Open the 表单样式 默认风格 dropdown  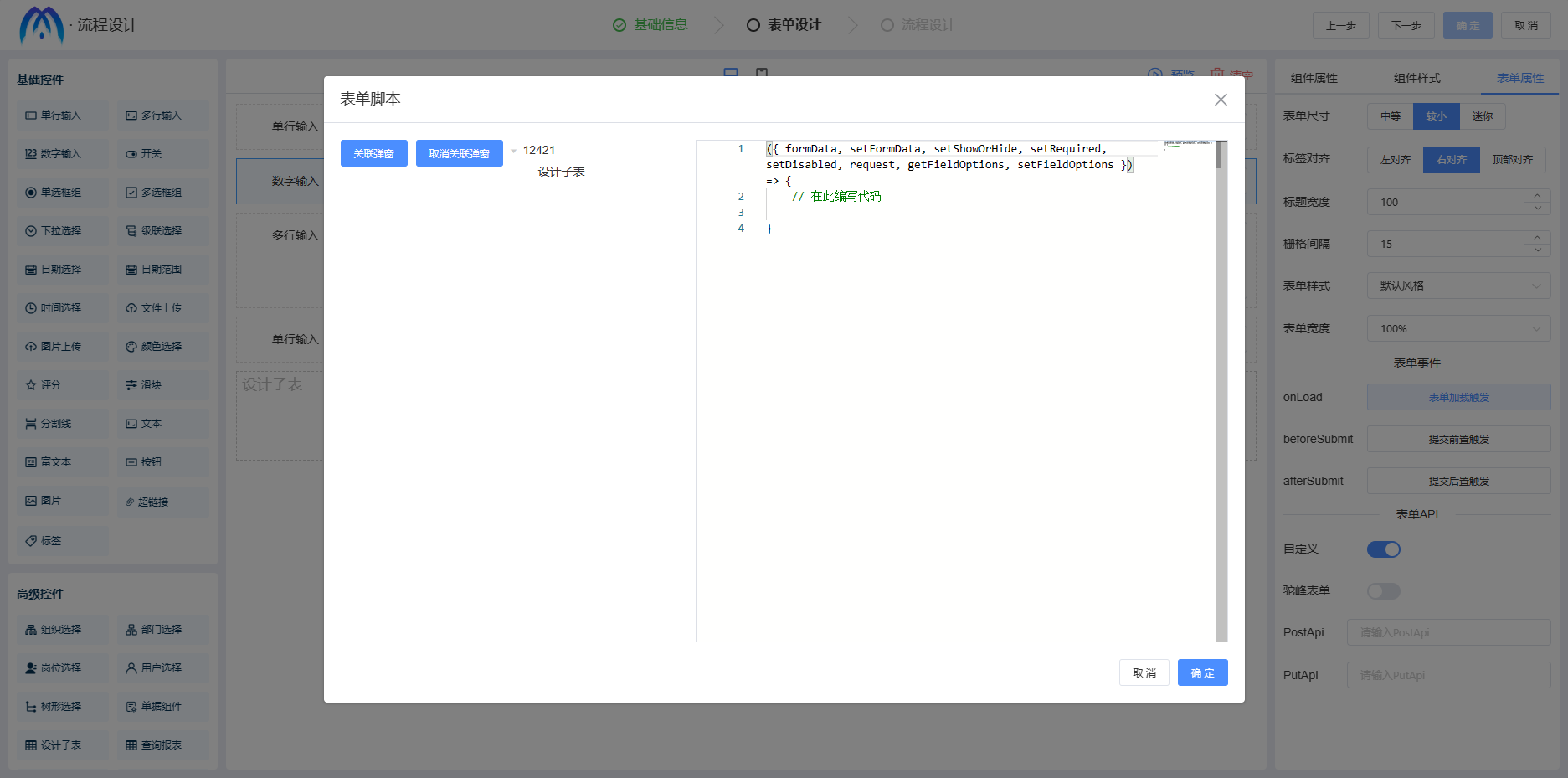[1459, 286]
